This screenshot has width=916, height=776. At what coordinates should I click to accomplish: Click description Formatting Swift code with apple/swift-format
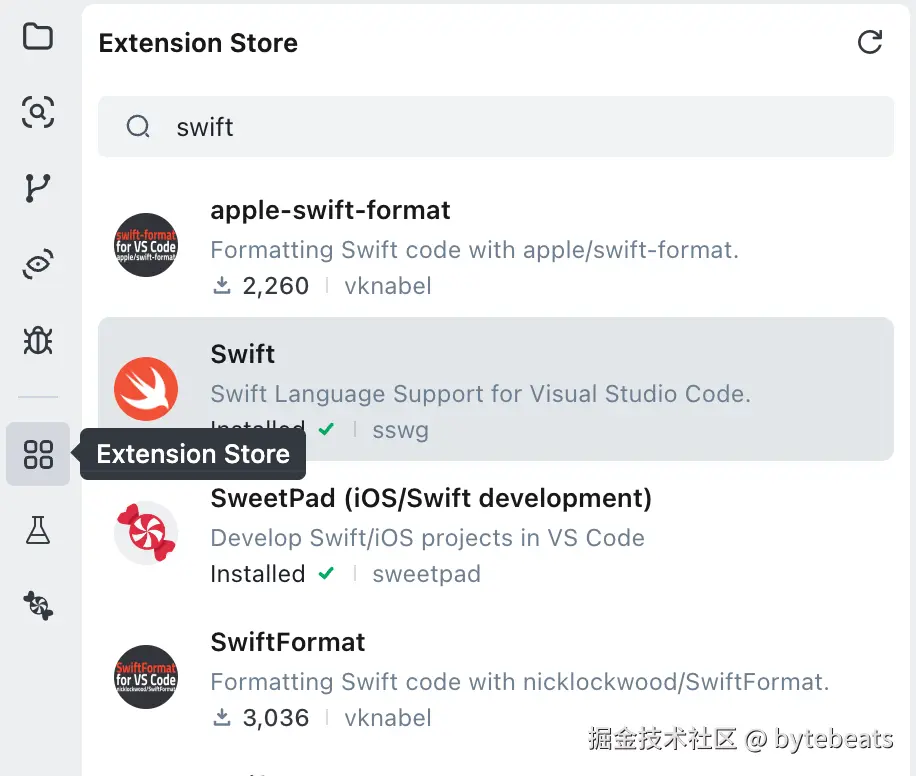pyautogui.click(x=474, y=250)
